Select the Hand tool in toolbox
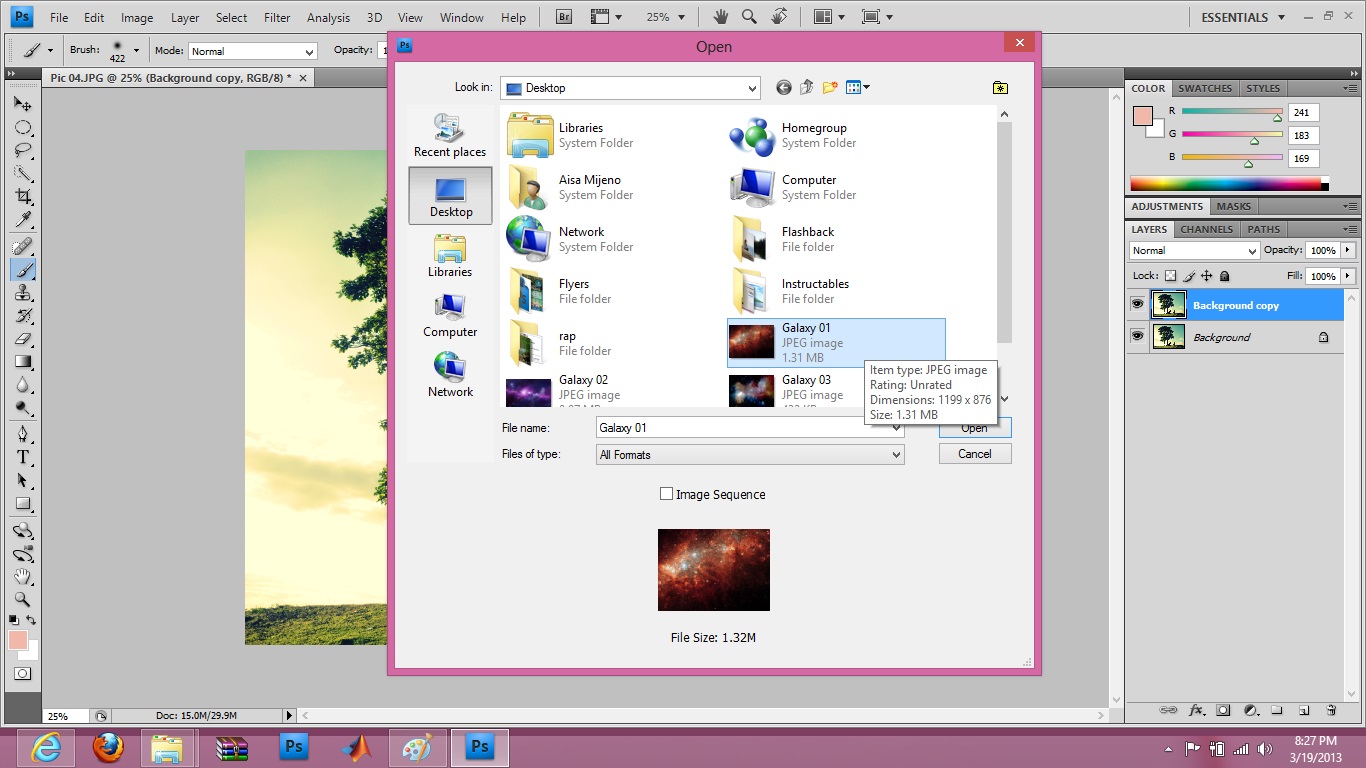 coord(23,577)
